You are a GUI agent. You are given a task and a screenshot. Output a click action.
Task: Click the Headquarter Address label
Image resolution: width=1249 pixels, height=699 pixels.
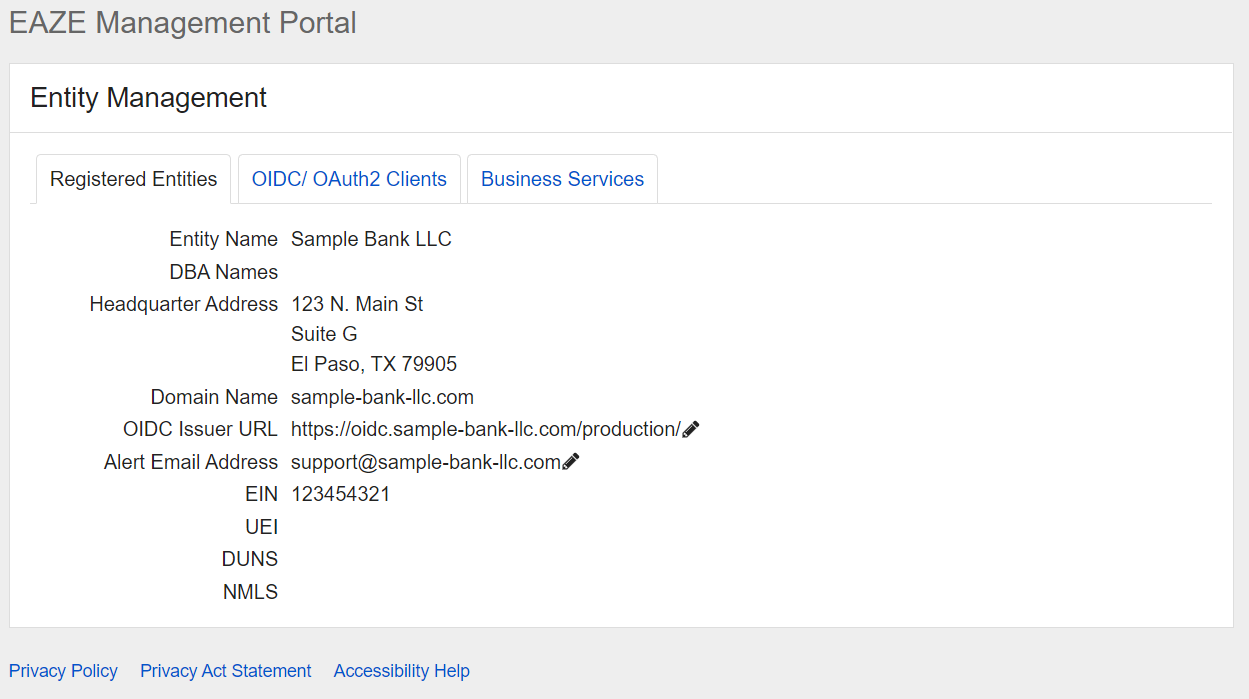pyautogui.click(x=183, y=305)
